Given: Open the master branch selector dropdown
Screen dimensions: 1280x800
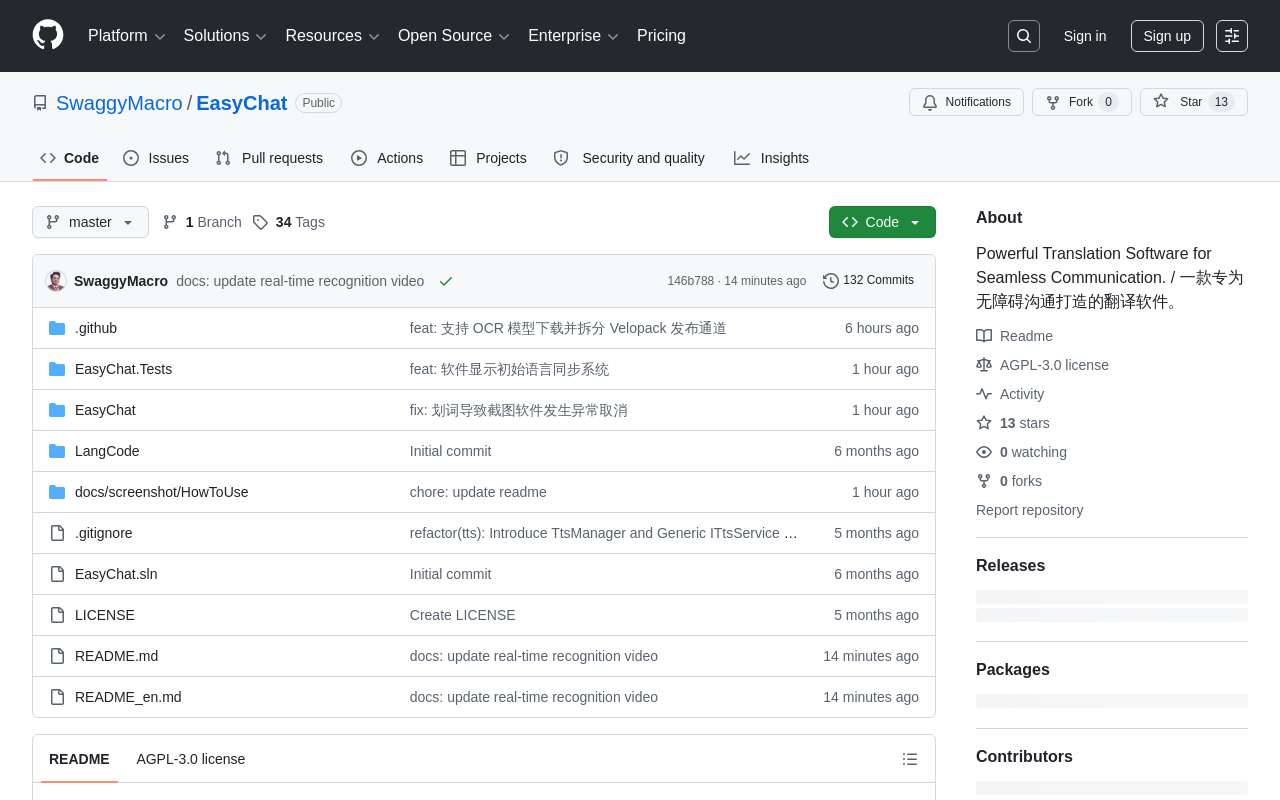Looking at the screenshot, I should (x=90, y=222).
